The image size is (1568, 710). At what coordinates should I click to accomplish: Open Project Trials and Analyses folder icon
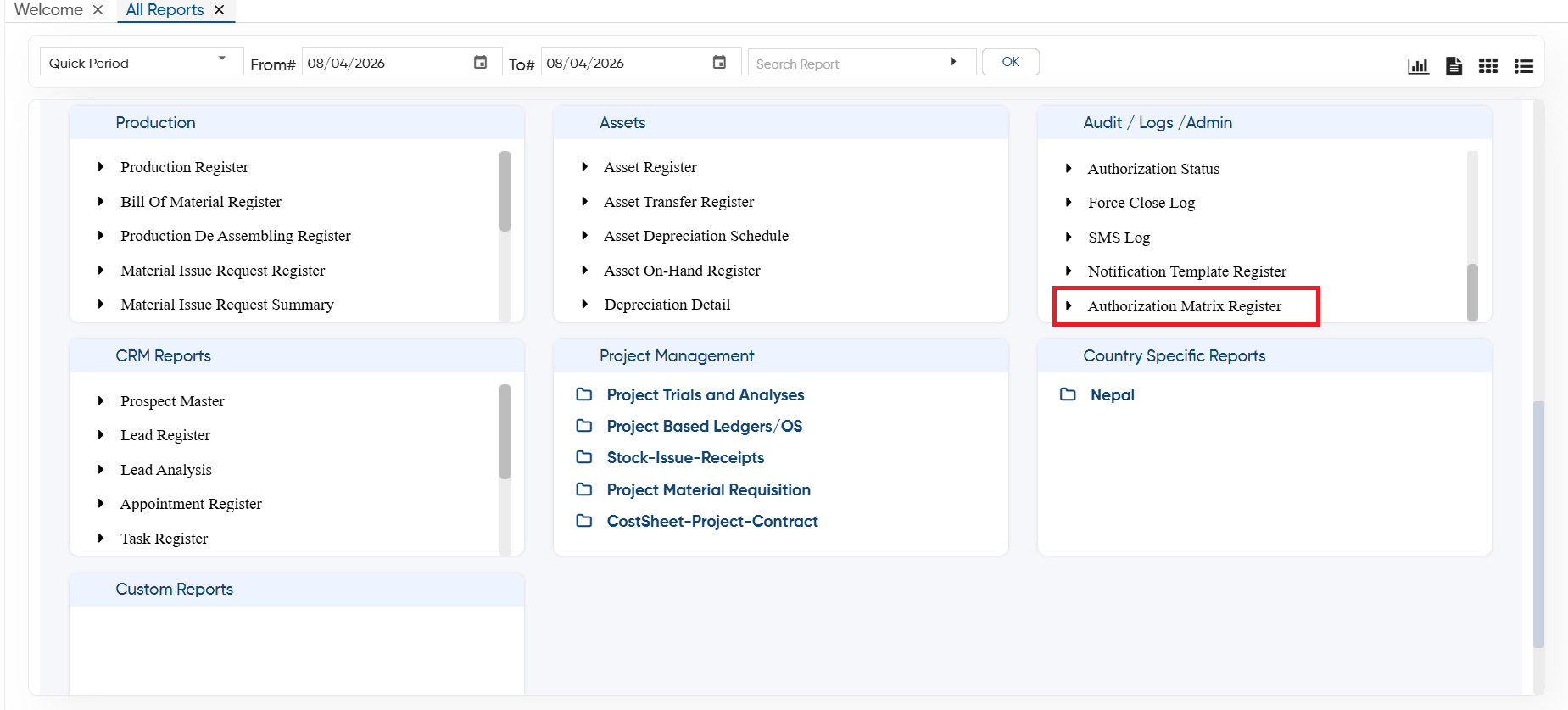(x=584, y=394)
